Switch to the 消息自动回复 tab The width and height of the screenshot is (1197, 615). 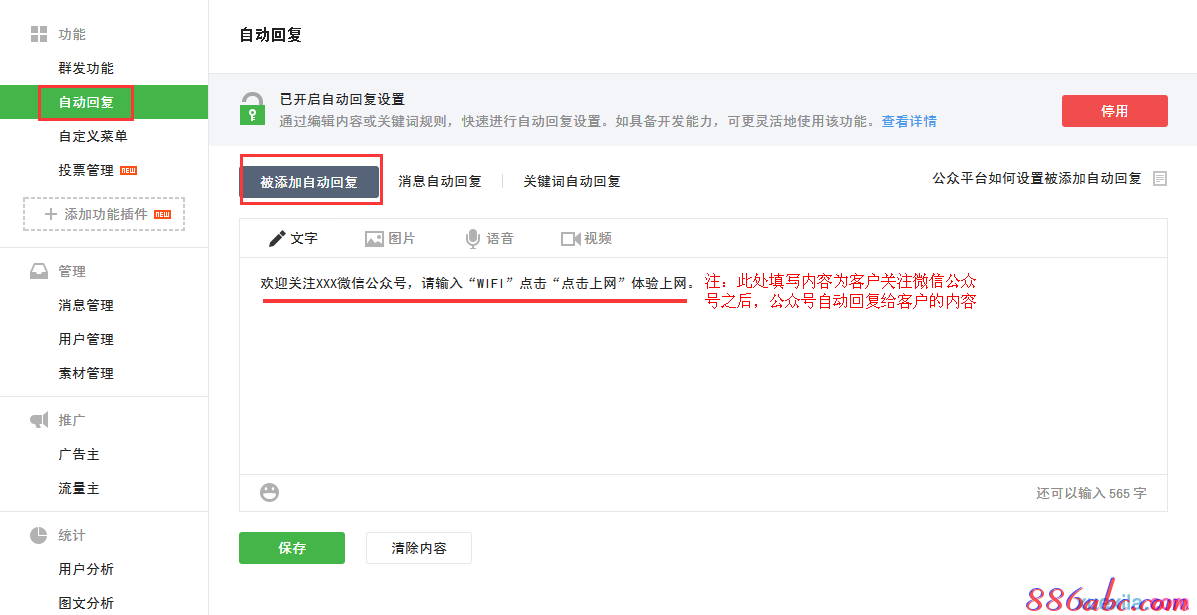coord(440,181)
